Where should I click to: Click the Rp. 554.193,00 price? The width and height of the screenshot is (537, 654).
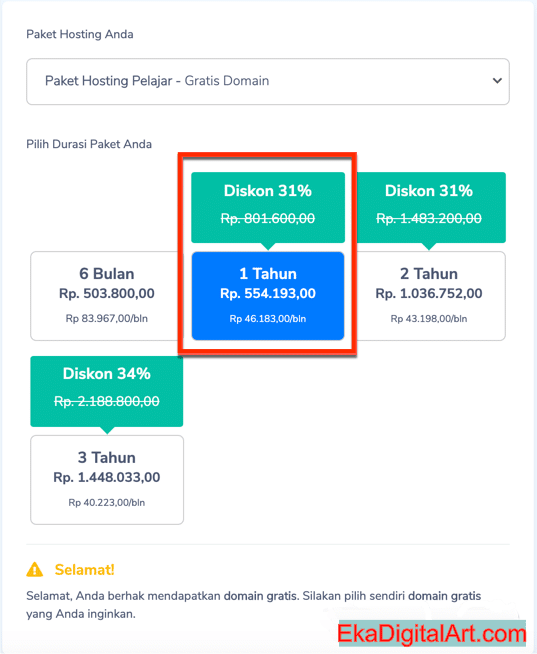click(268, 294)
